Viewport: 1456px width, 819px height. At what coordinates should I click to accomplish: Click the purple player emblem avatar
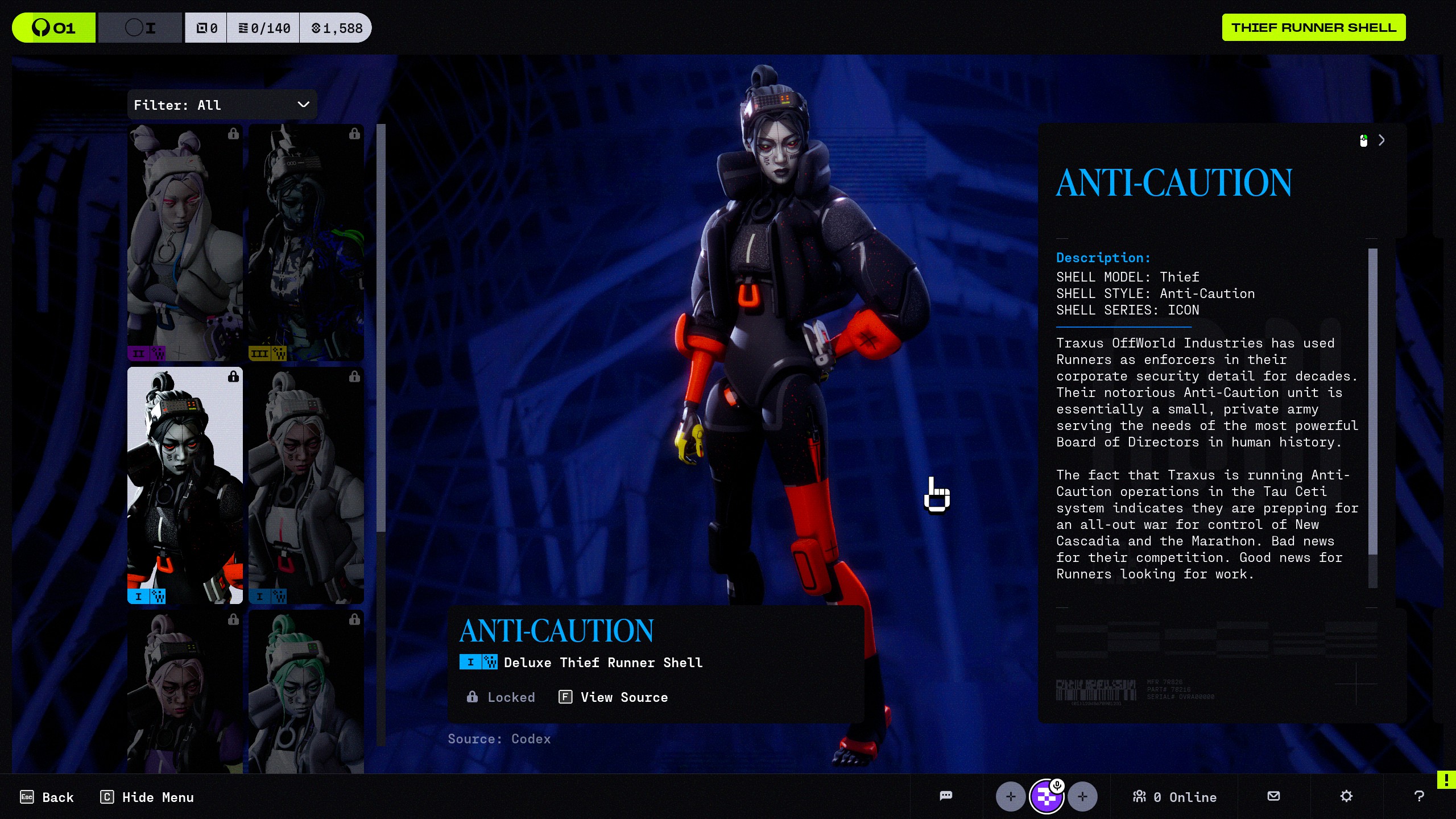click(x=1045, y=797)
